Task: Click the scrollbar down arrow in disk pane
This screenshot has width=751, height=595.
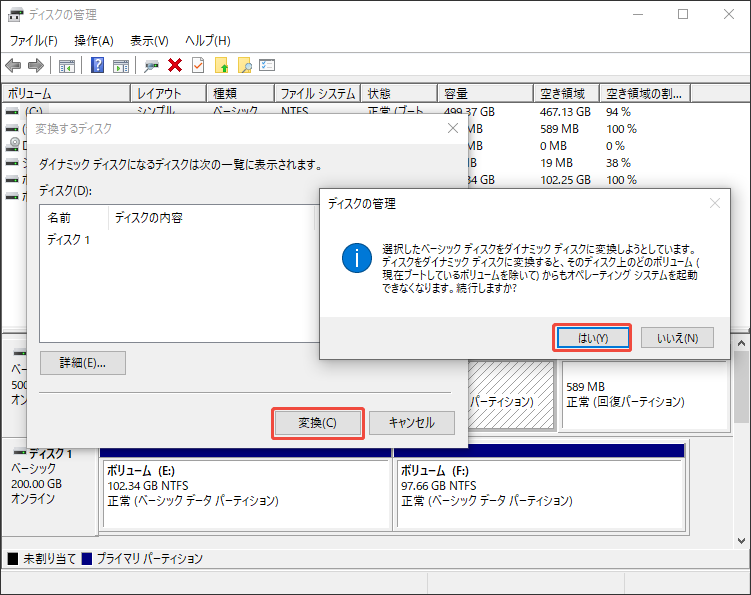Action: pos(741,541)
